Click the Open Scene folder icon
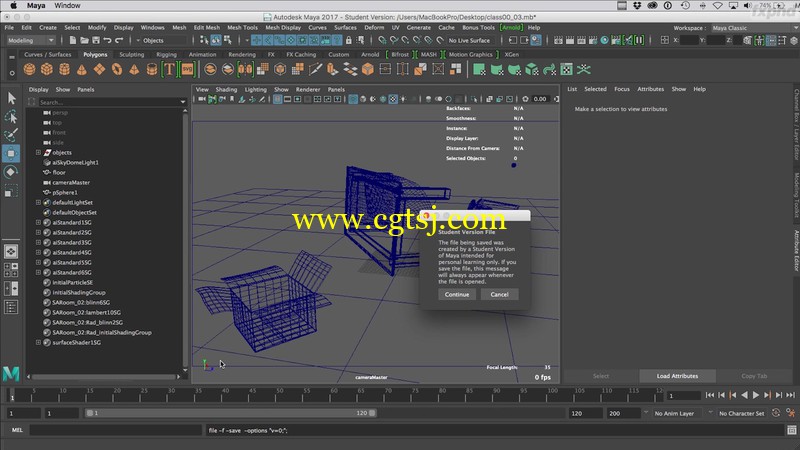Image resolution: width=800 pixels, height=450 pixels. (x=84, y=40)
